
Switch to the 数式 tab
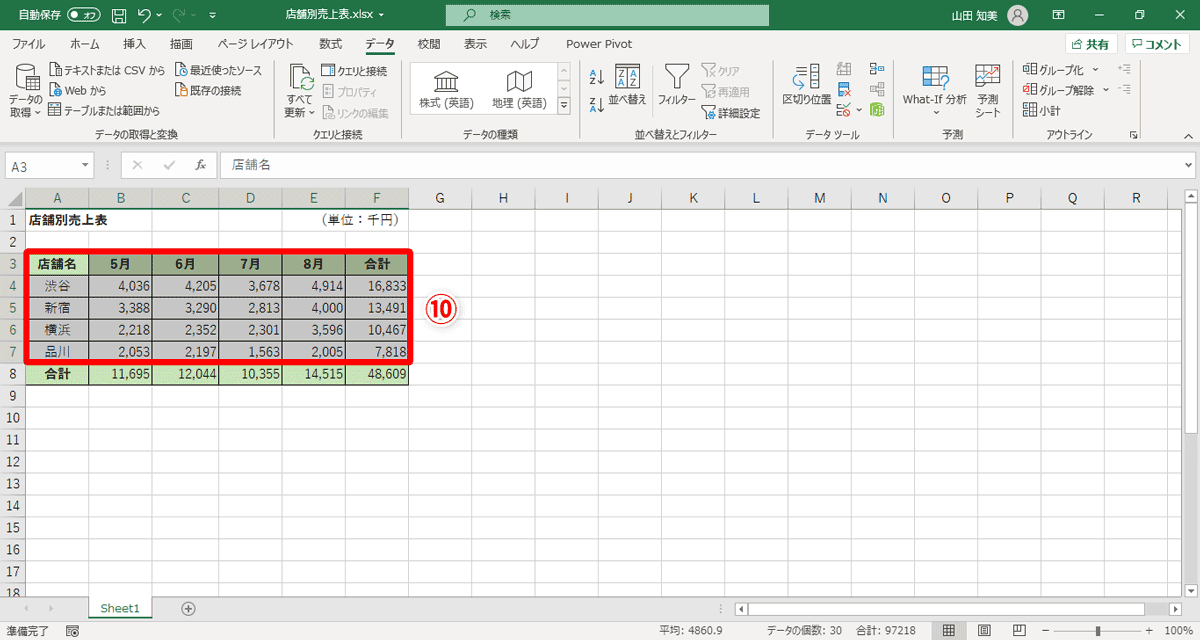point(330,44)
